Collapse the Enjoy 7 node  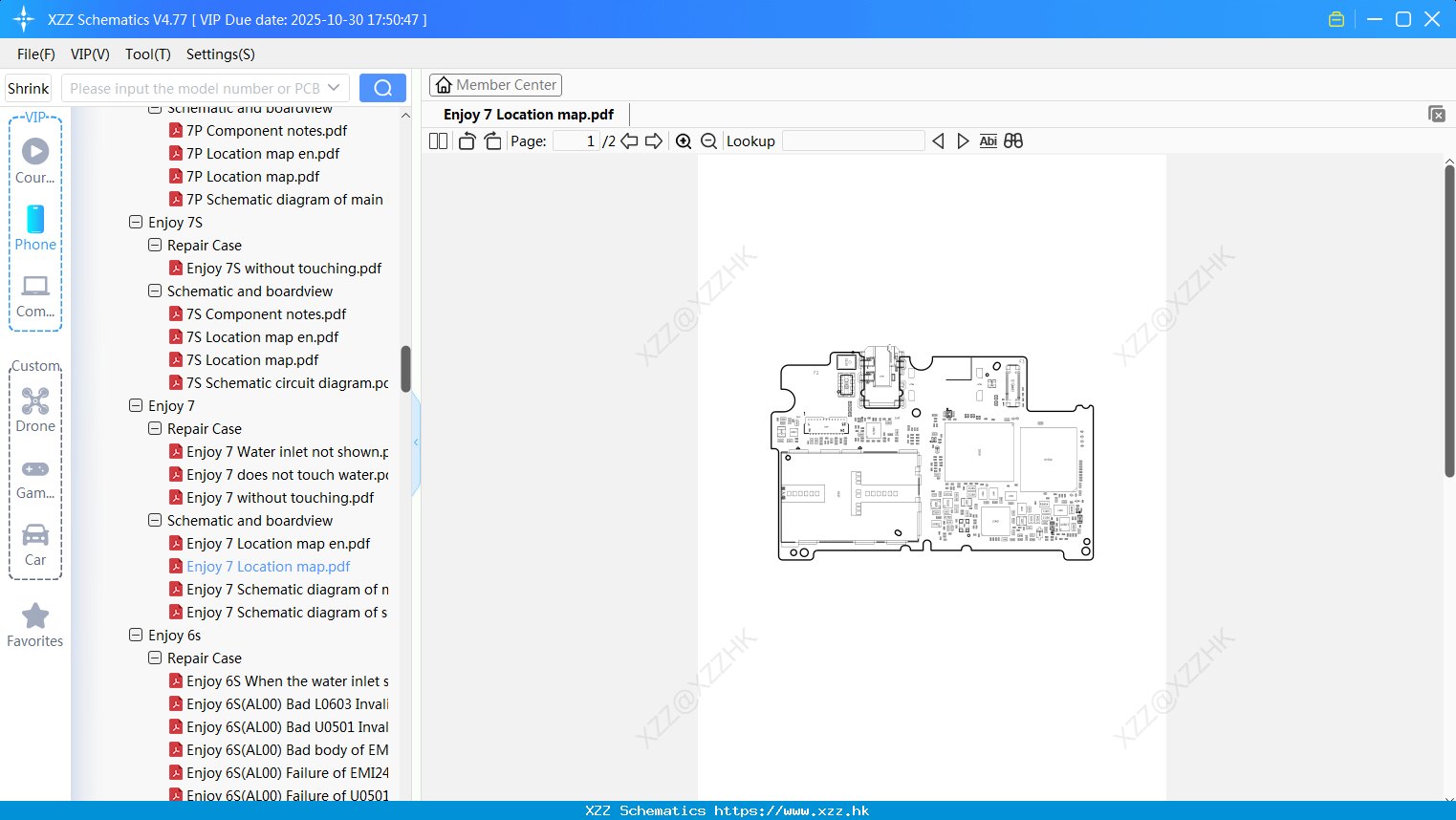pos(136,405)
